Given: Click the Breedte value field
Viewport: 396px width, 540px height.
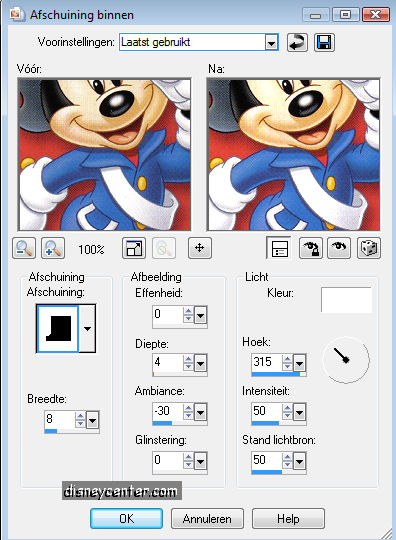Looking at the screenshot, I should click(x=60, y=419).
